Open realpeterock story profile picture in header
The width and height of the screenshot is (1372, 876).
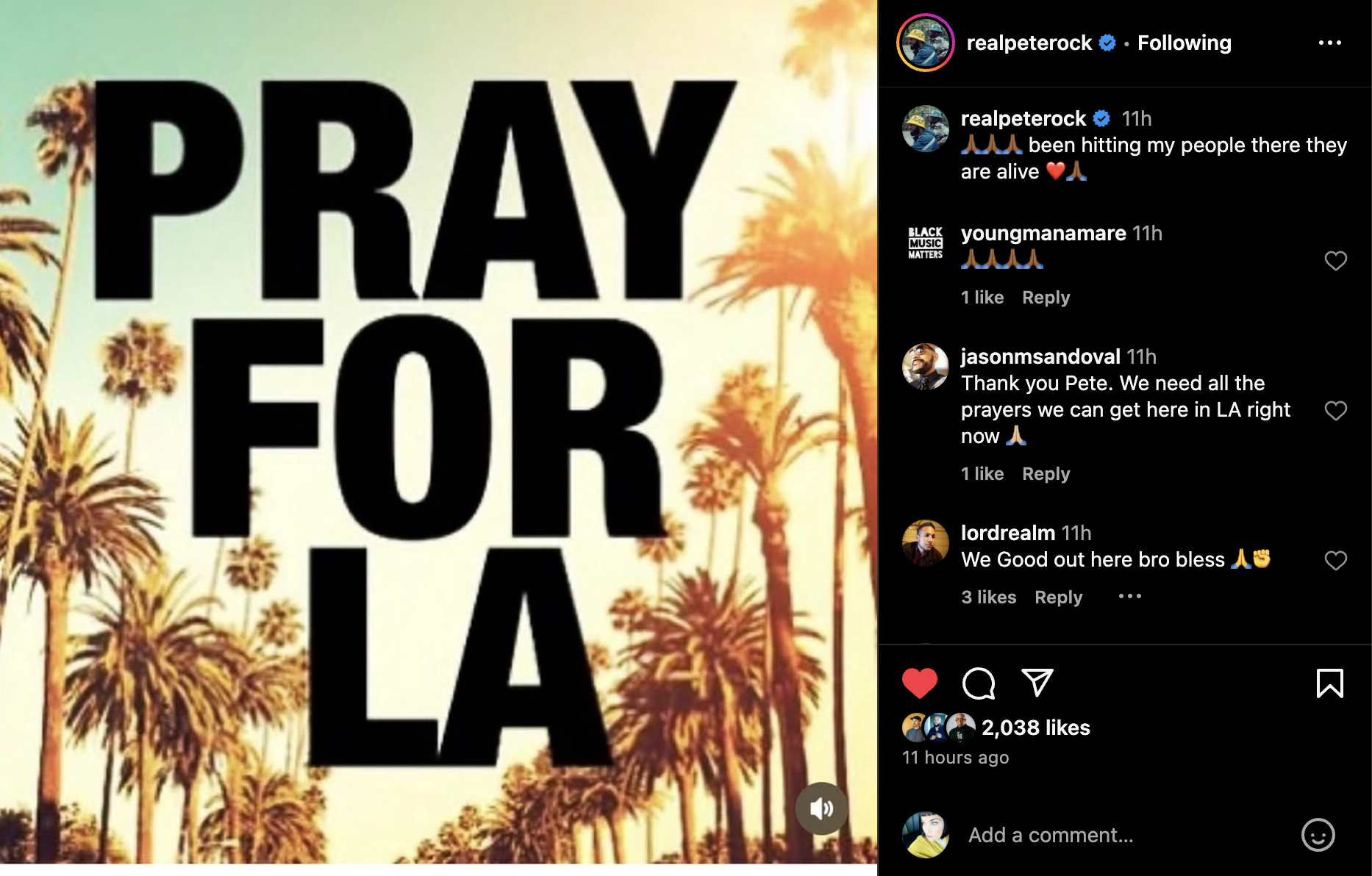tap(925, 43)
